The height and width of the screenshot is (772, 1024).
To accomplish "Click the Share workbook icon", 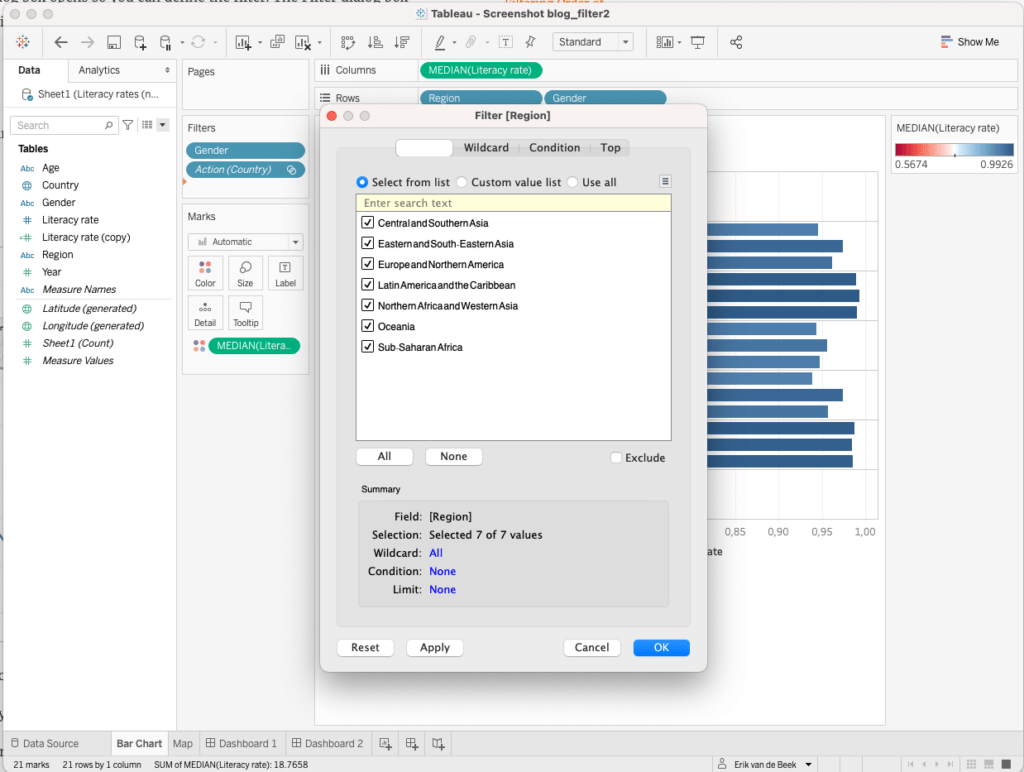I will (736, 42).
